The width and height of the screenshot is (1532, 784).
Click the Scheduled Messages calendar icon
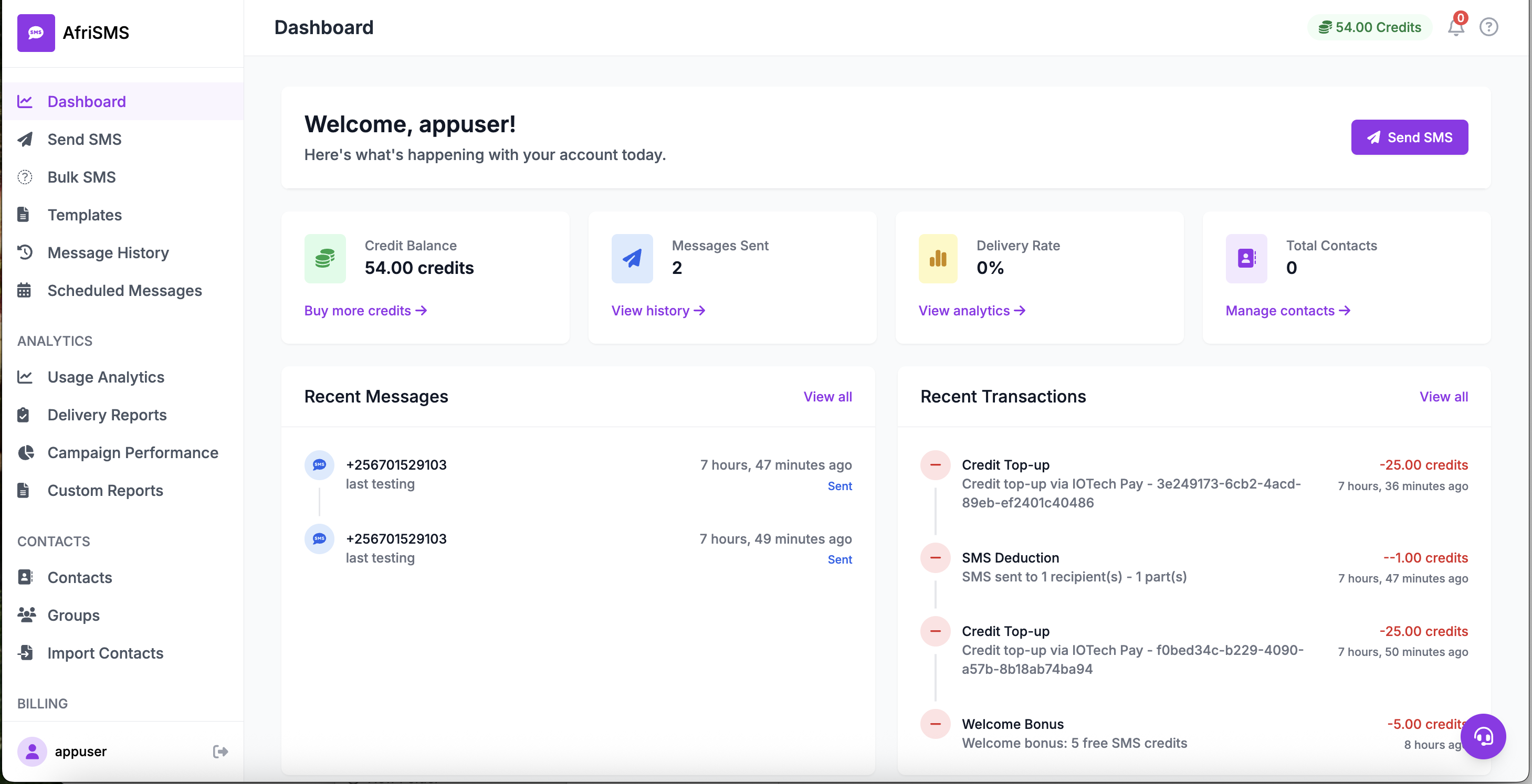coord(25,290)
